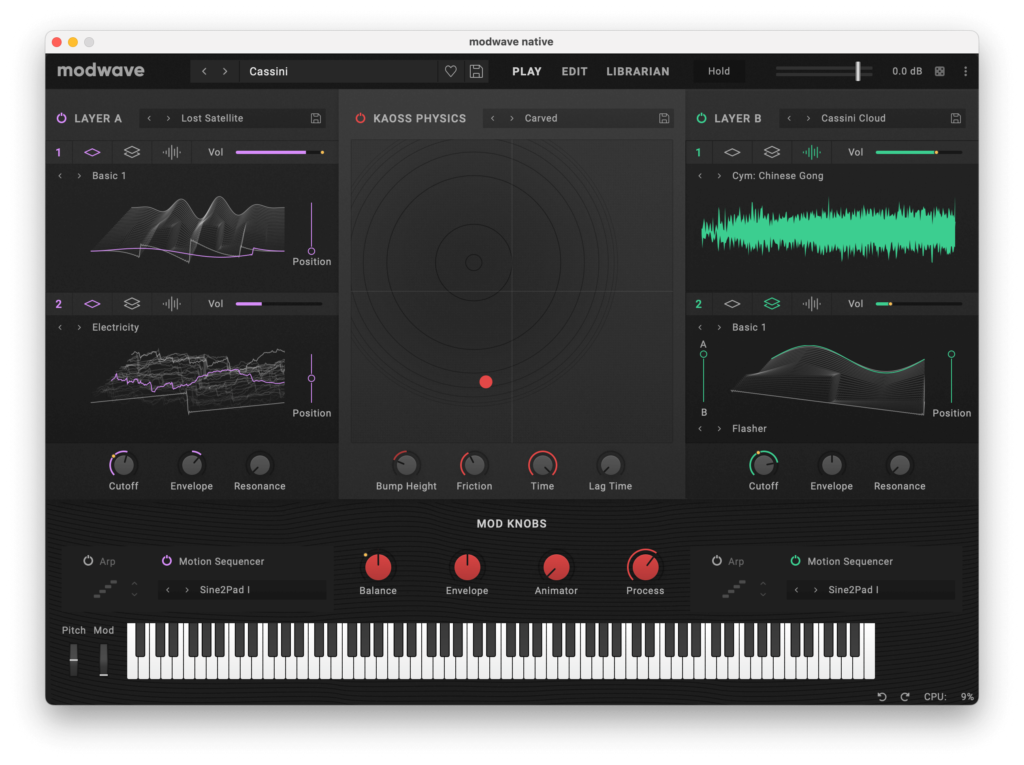Disable Layer B Motion Sequencer

(x=795, y=561)
